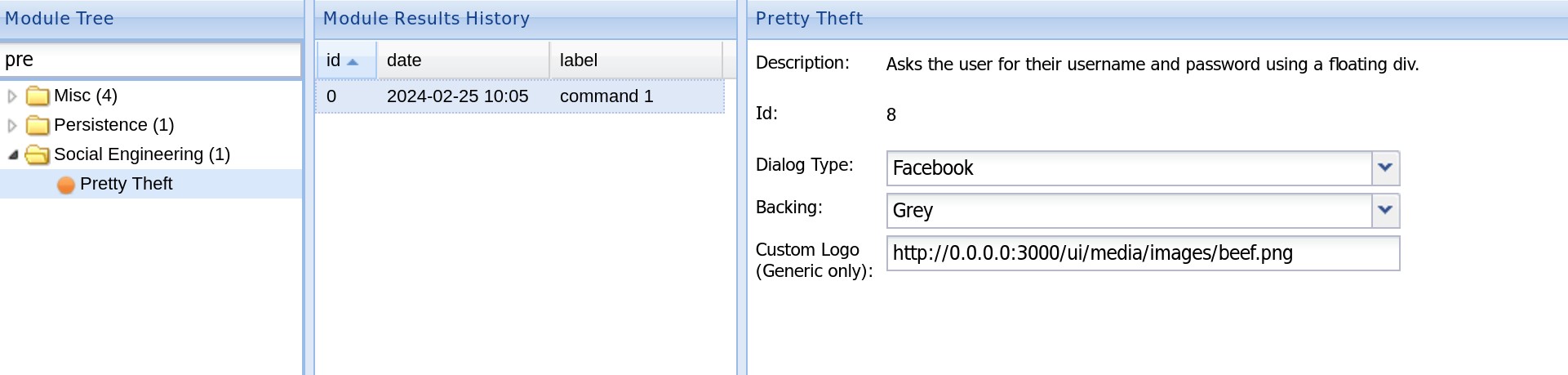
Task: Click the Misc folder icon
Action: click(38, 96)
